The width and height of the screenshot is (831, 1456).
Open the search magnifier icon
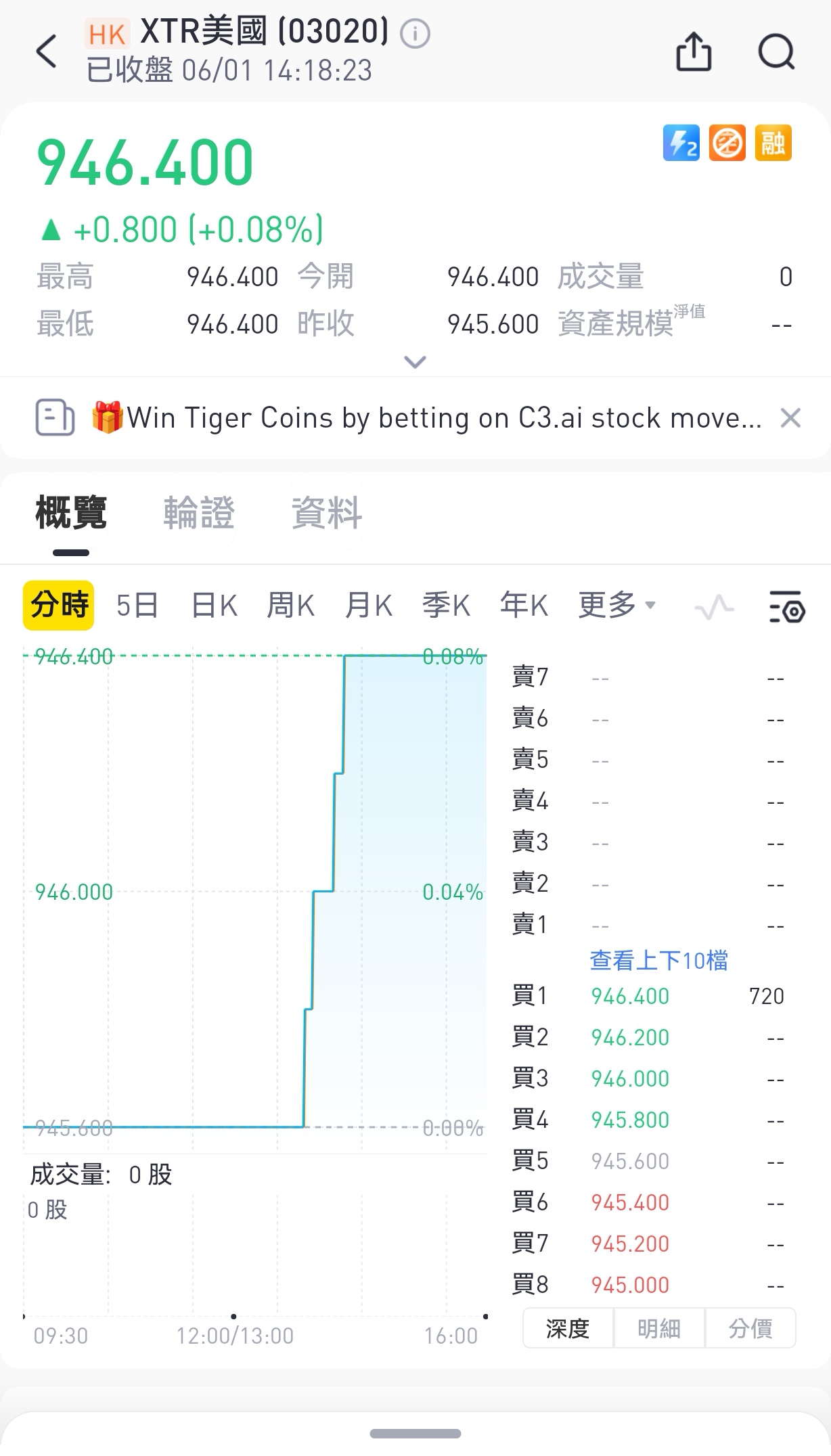coord(776,51)
